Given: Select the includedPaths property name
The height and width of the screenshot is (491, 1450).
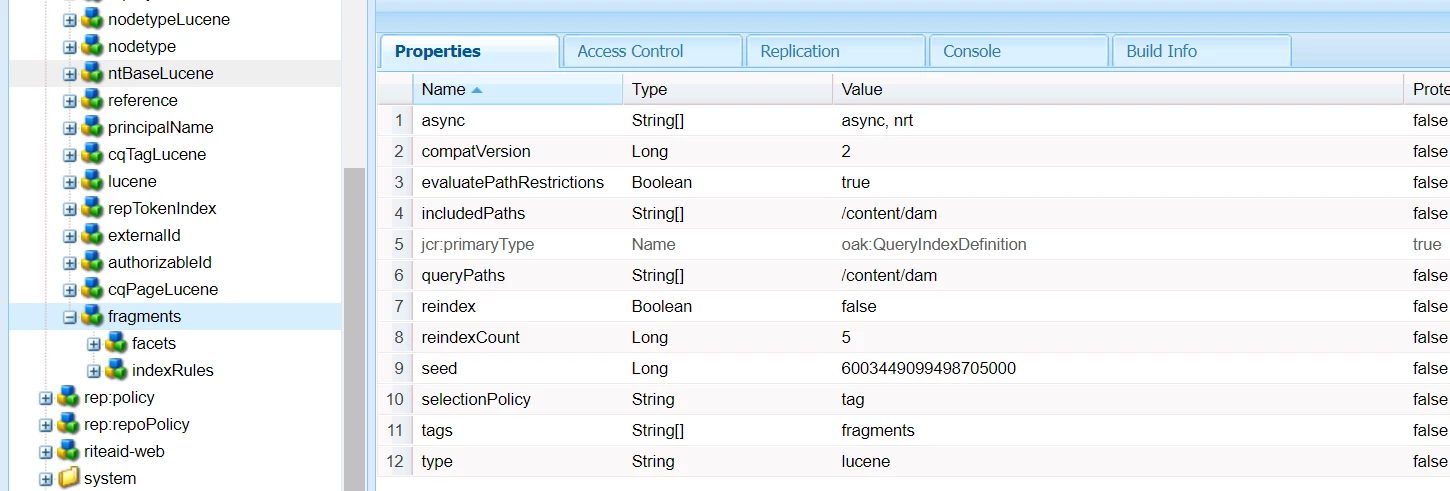Looking at the screenshot, I should pyautogui.click(x=473, y=213).
